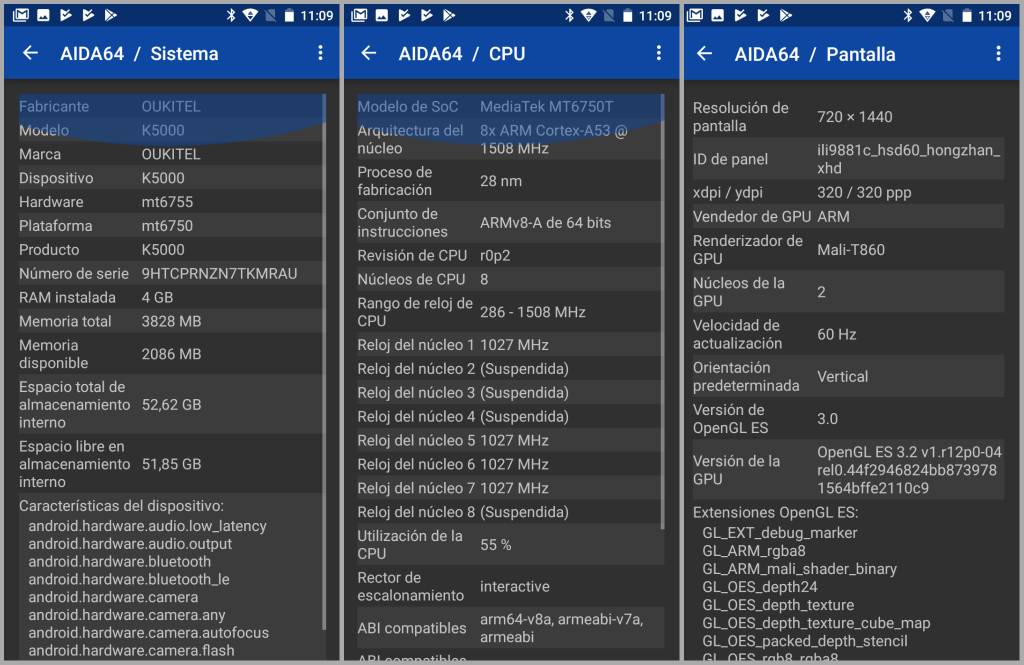This screenshot has height=665, width=1024.
Task: Tap the Bluetooth status icon in Sistema panel
Action: pyautogui.click(x=231, y=15)
